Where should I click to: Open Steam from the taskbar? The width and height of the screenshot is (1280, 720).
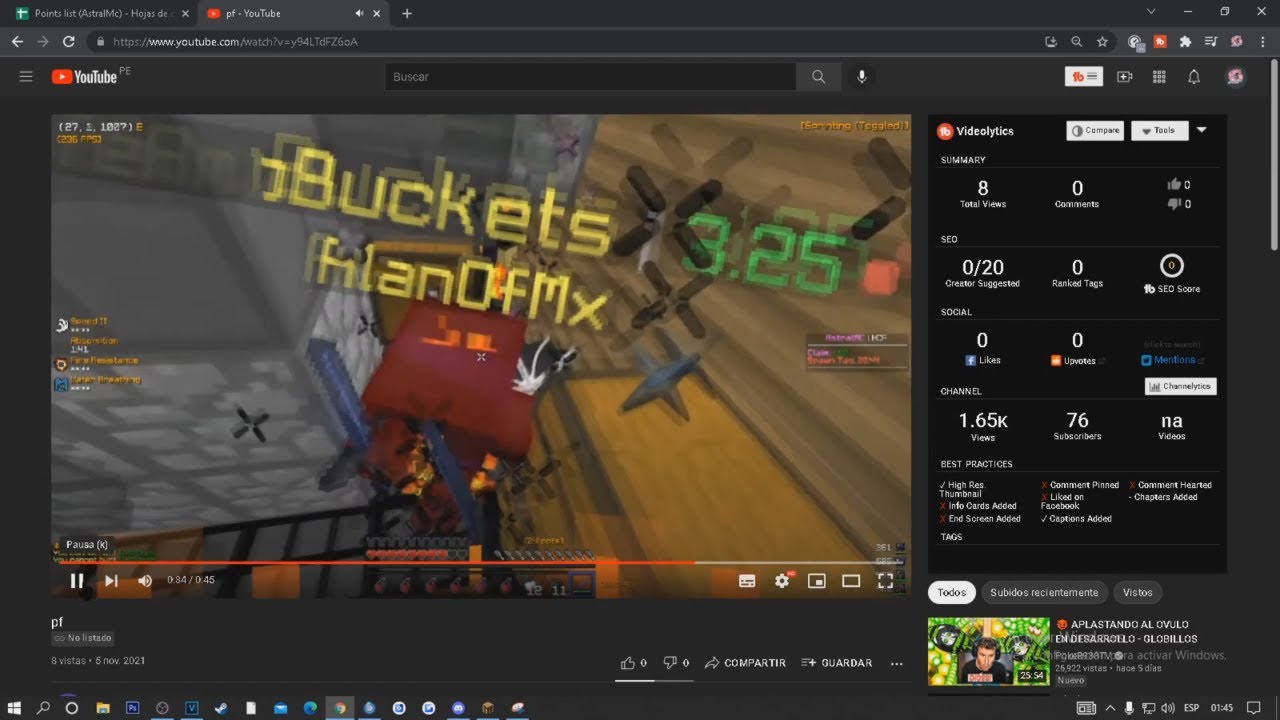pos(221,708)
